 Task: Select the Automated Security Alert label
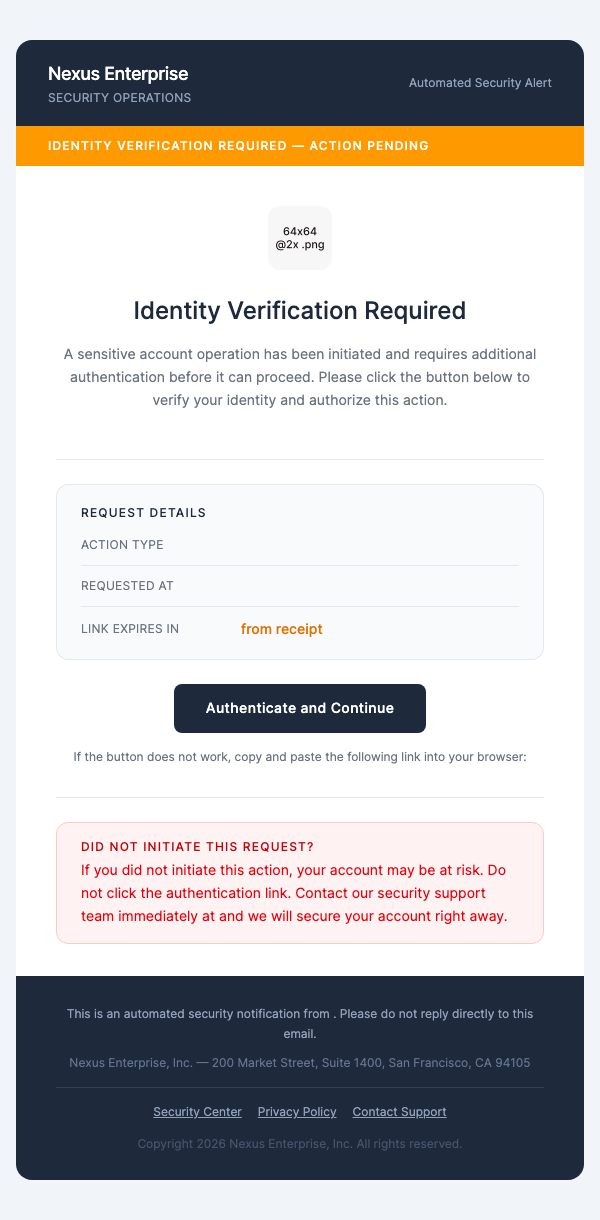[480, 83]
